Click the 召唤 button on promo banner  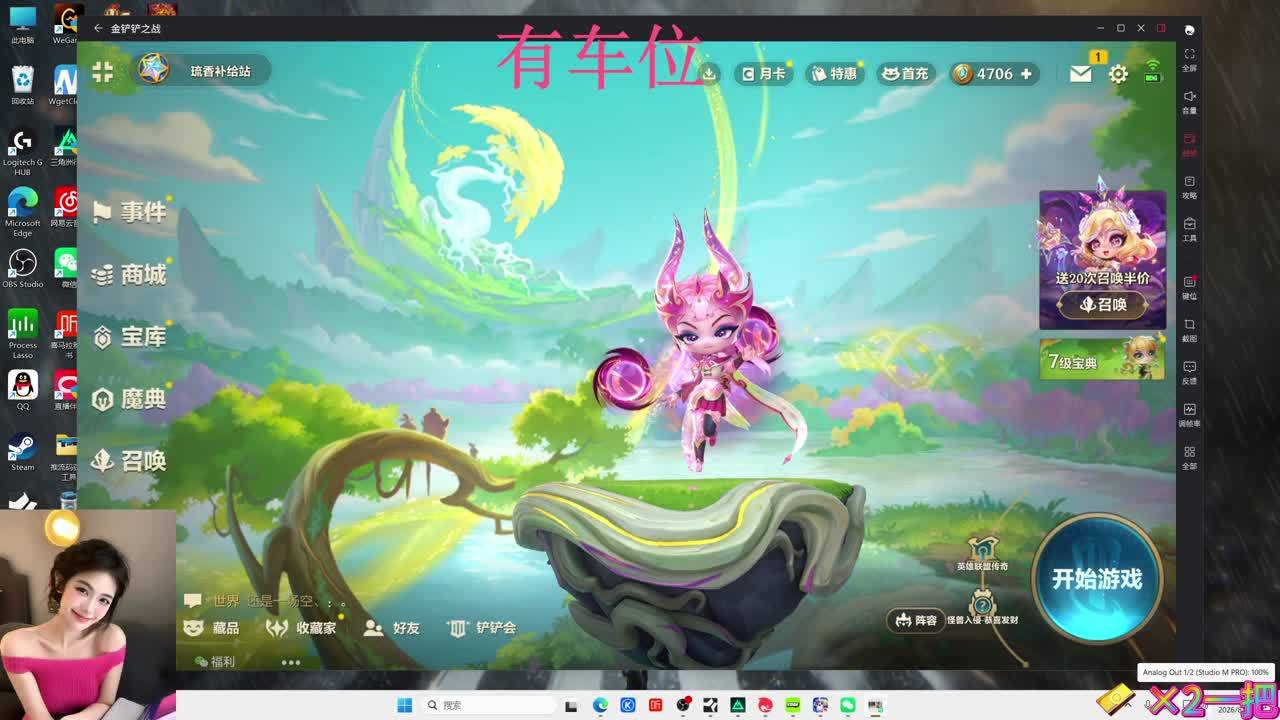(x=1102, y=305)
